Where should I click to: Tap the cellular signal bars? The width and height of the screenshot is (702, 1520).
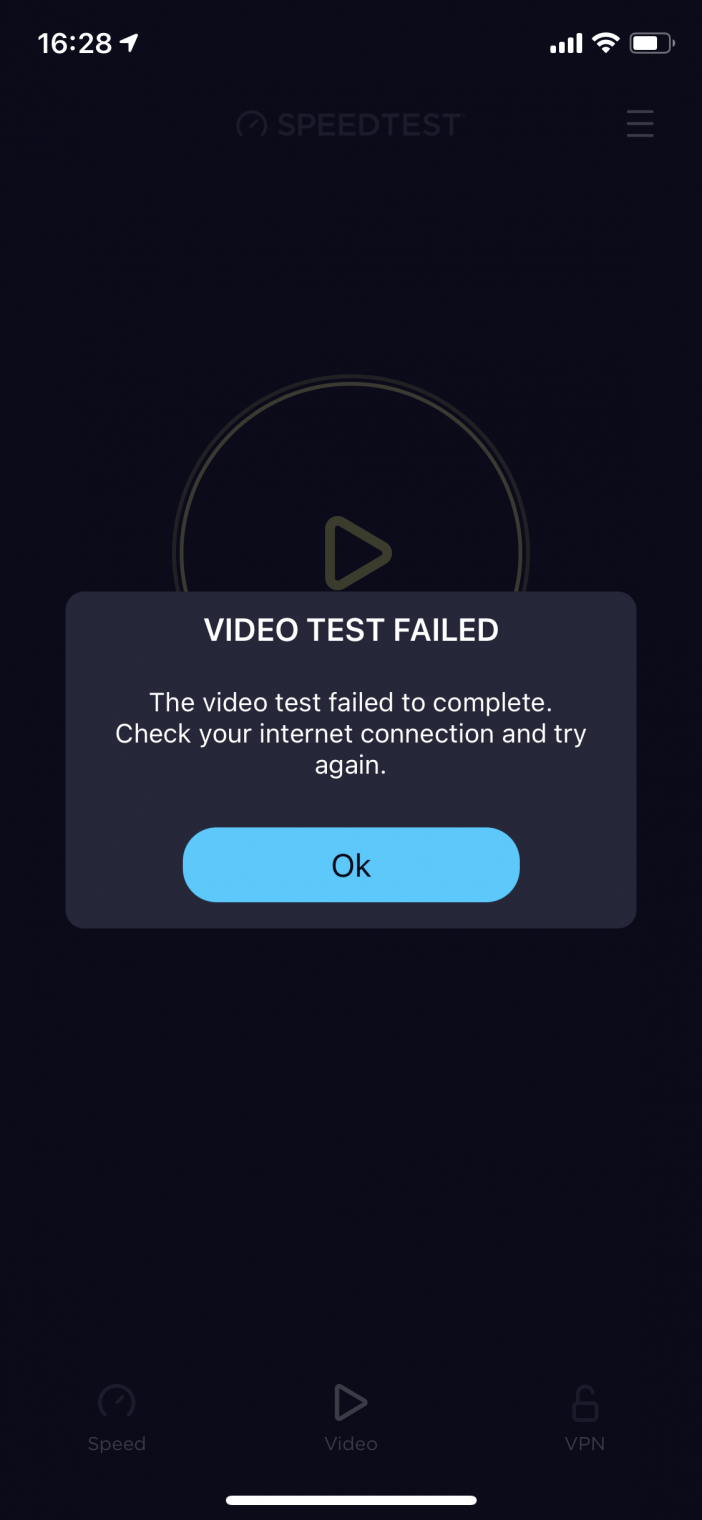pyautogui.click(x=566, y=44)
